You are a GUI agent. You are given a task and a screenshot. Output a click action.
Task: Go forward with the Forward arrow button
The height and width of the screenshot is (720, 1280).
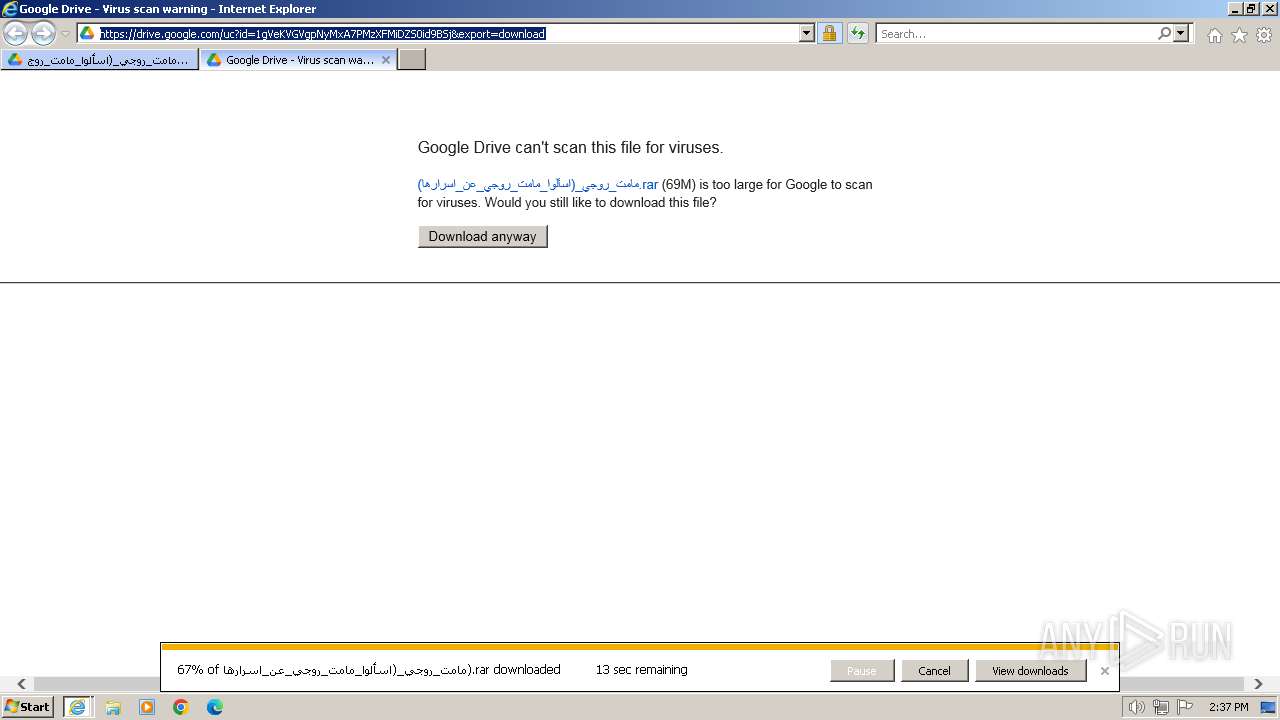click(x=43, y=33)
